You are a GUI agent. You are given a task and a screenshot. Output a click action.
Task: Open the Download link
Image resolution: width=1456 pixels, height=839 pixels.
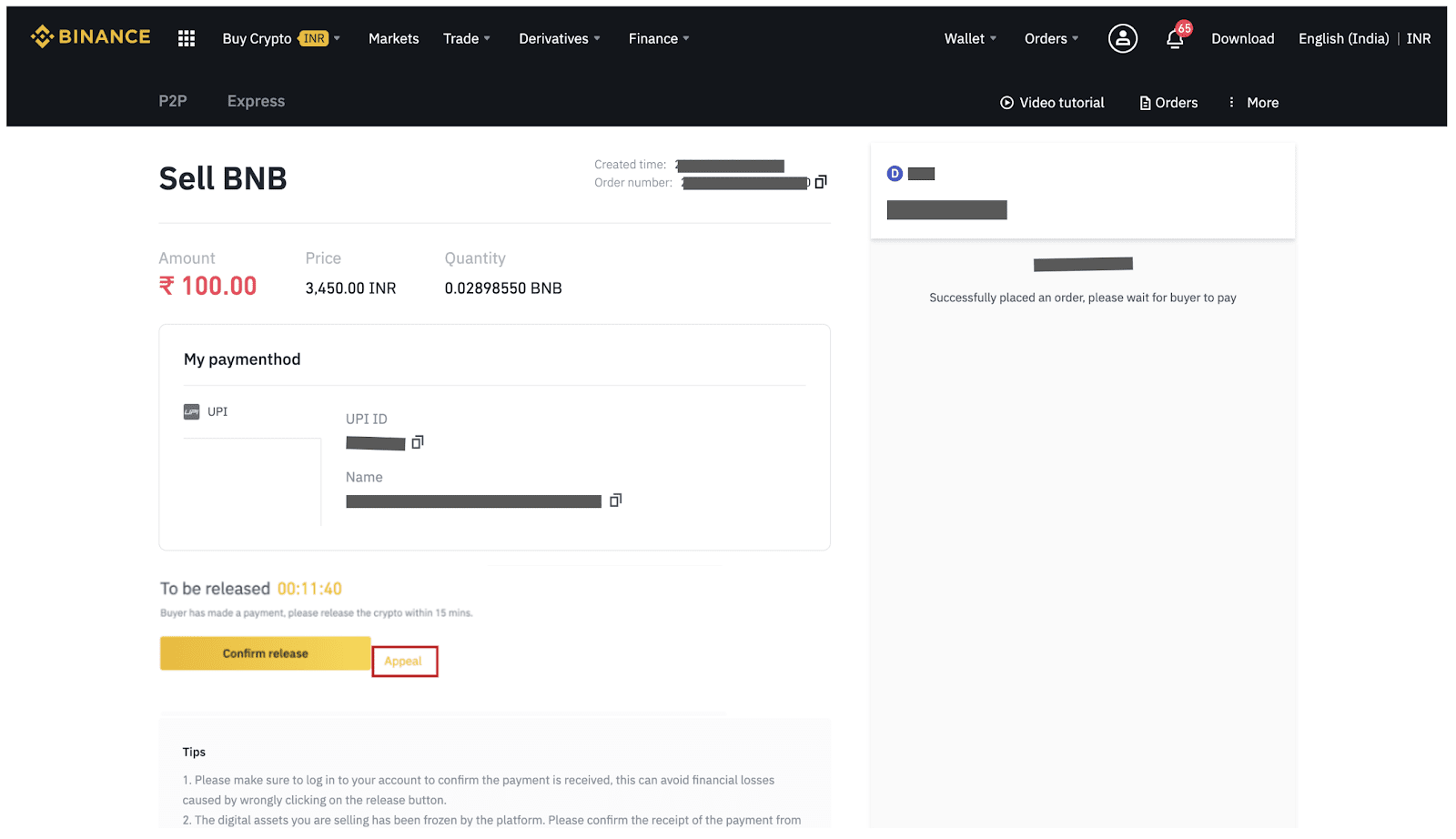pos(1242,38)
